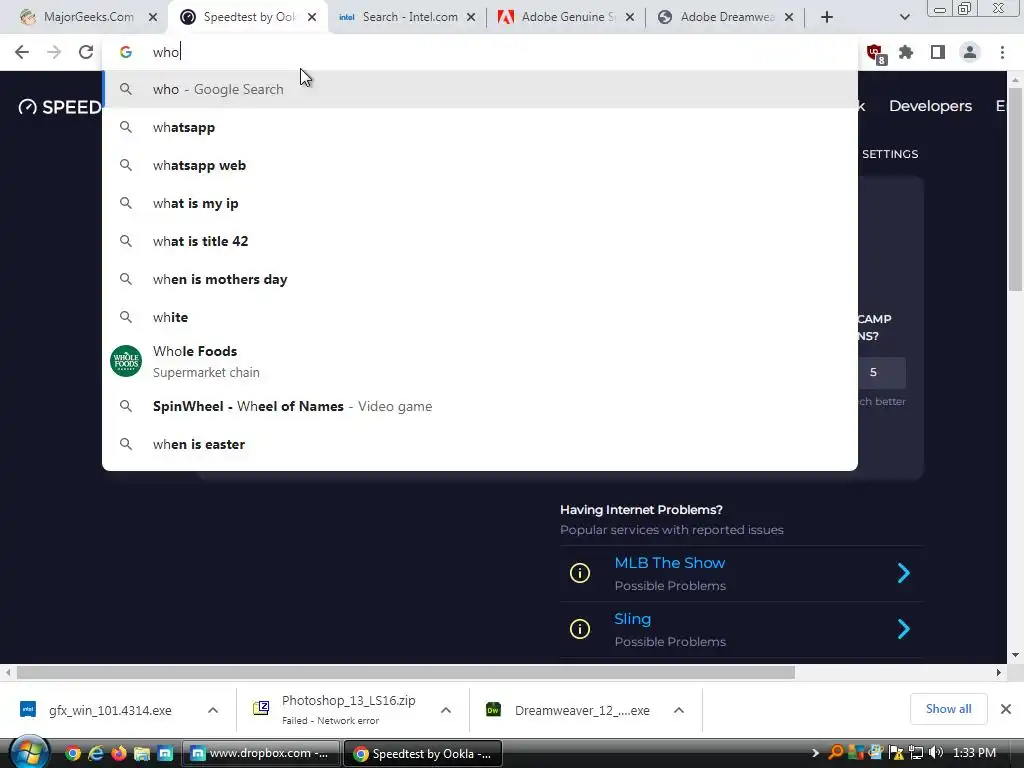1024x768 pixels.
Task: Switch to the www.dropbox.com taskbar window
Action: (x=261, y=754)
